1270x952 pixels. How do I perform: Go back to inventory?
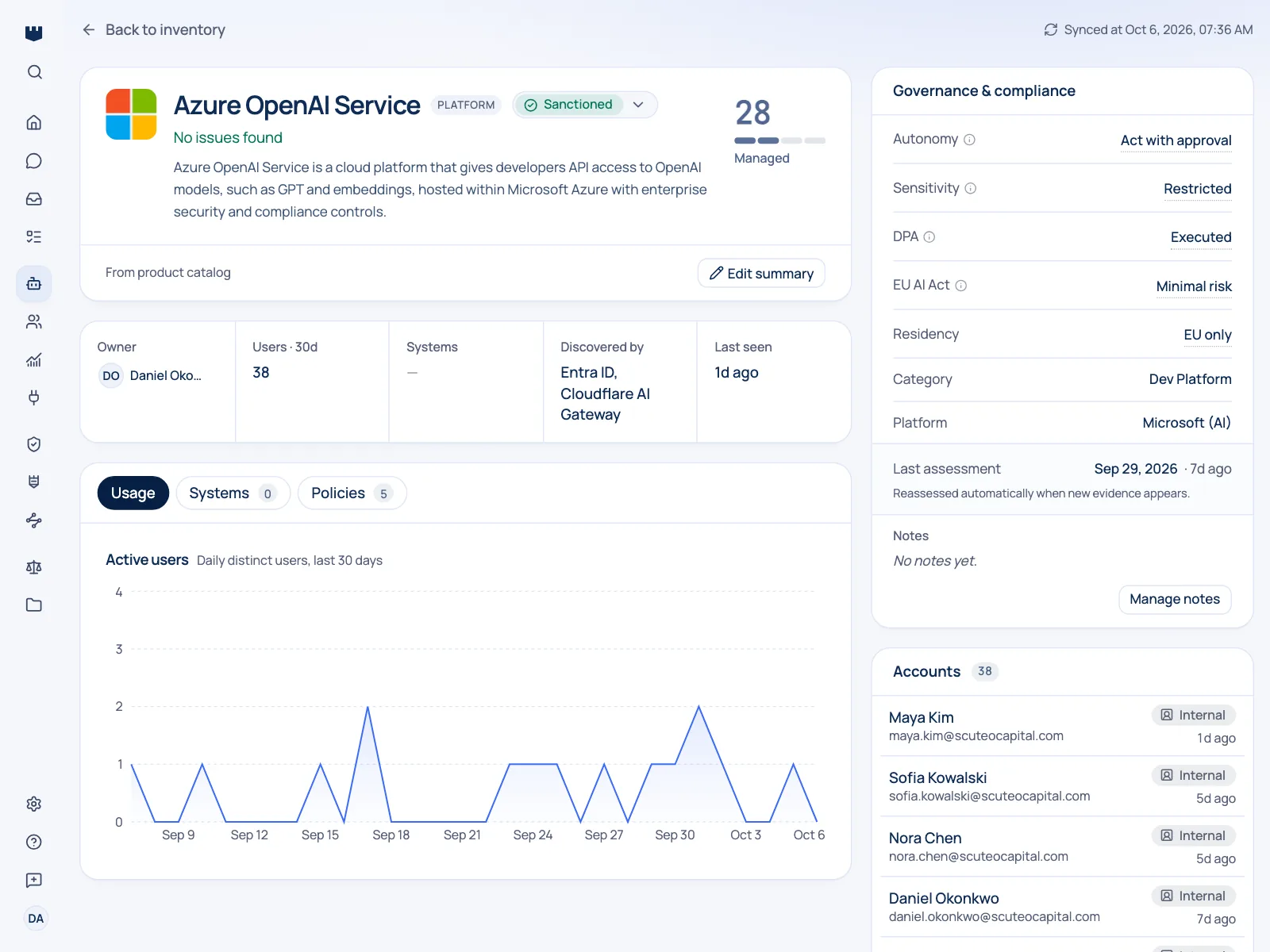point(154,29)
